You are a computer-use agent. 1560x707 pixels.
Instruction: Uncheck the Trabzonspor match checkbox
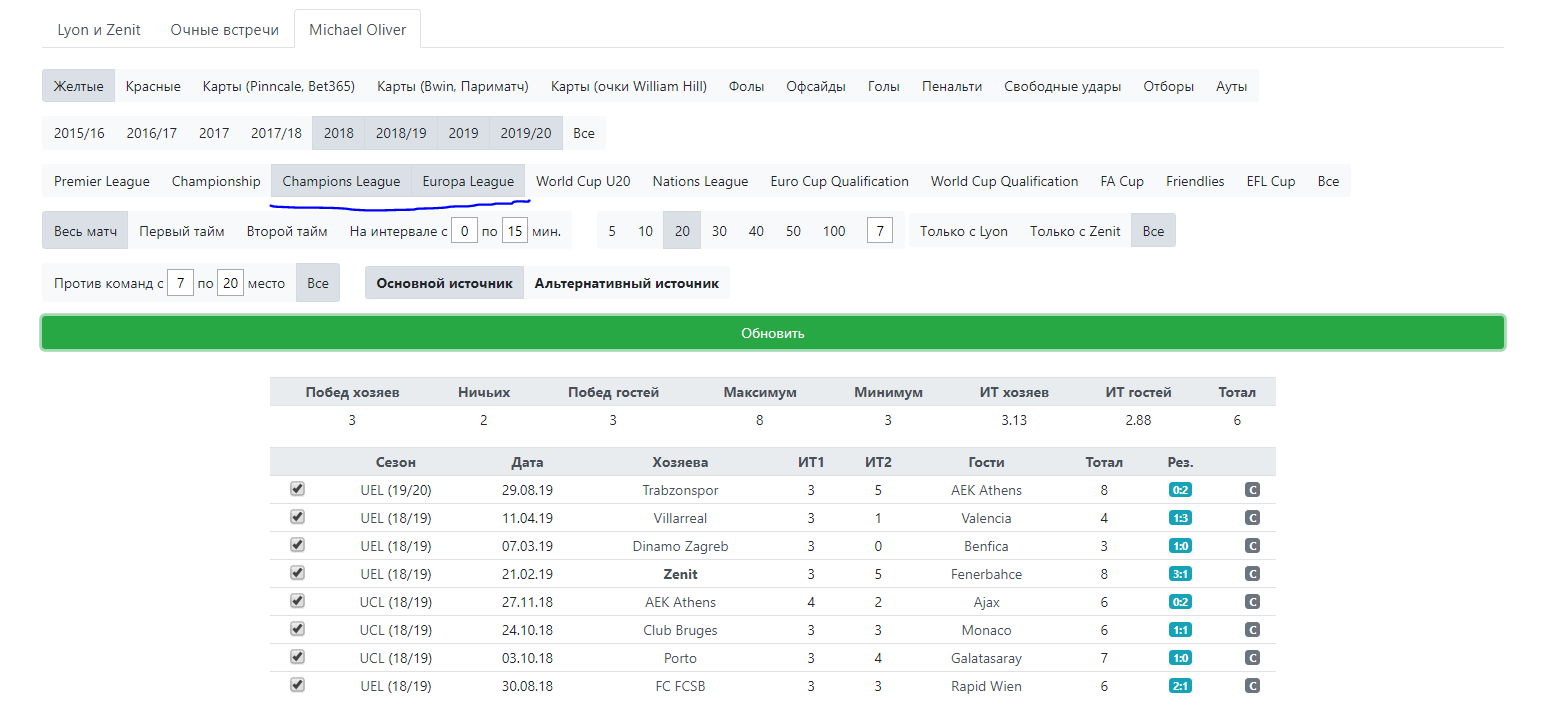(x=297, y=489)
